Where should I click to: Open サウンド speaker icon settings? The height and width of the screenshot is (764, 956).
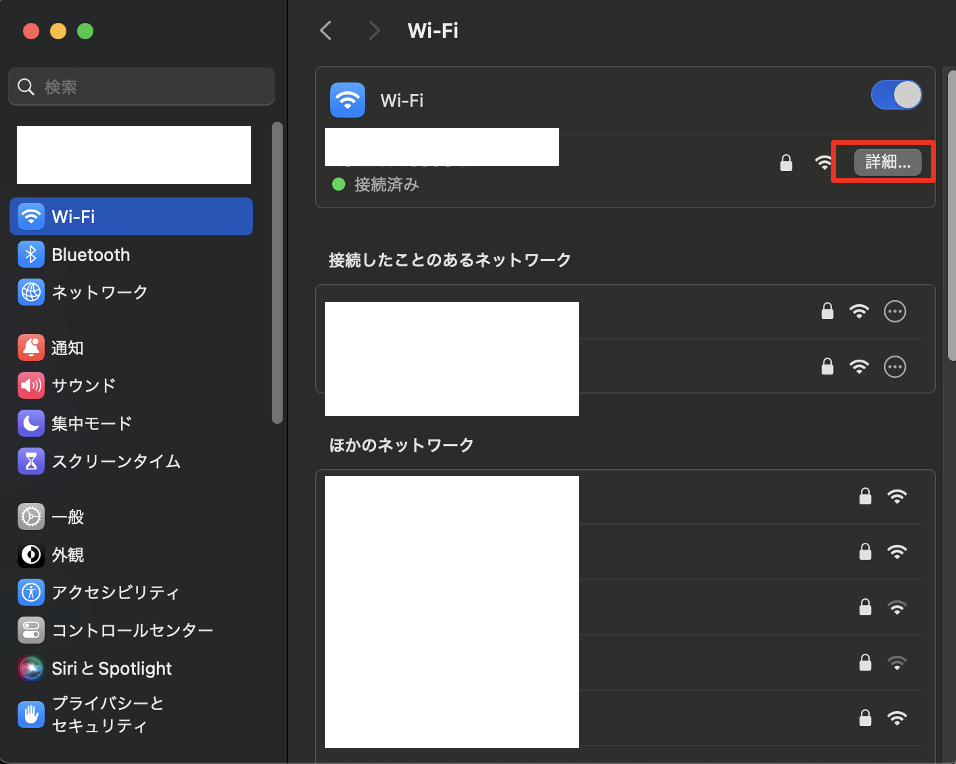[31, 385]
